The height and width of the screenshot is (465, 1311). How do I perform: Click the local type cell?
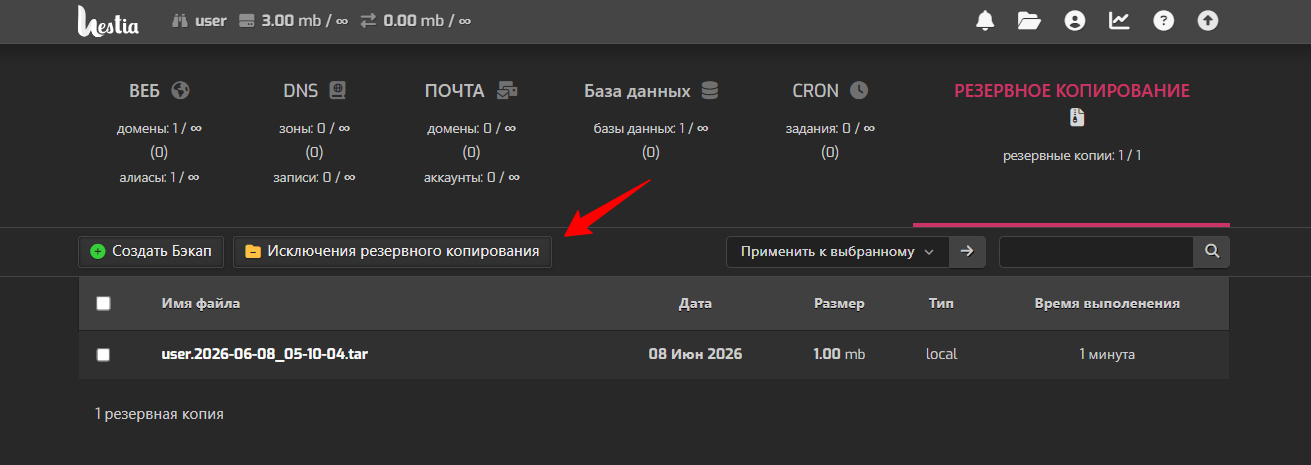[941, 354]
